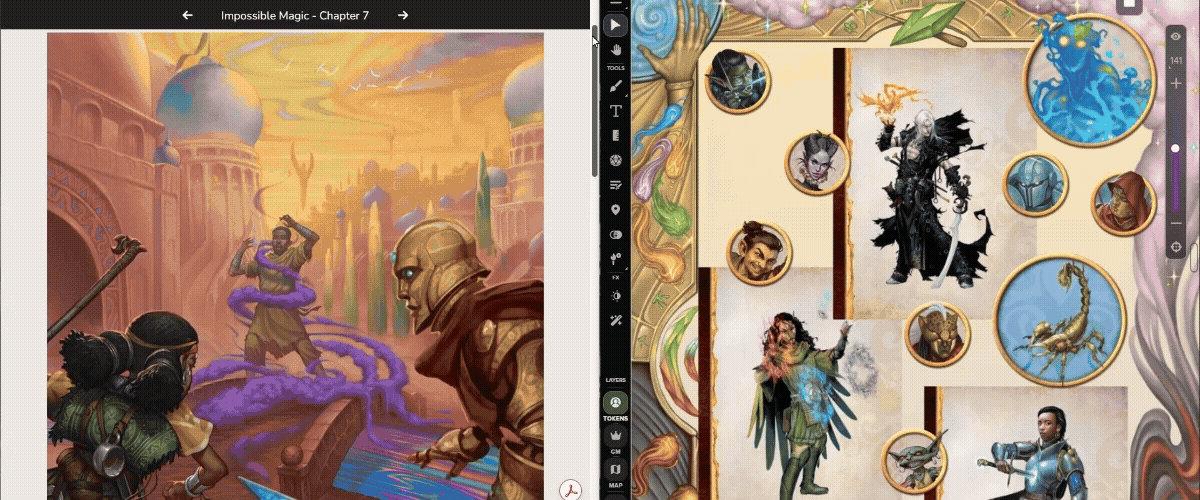Select the lighting brightness FX tool
This screenshot has width=1200, height=500.
616,296
